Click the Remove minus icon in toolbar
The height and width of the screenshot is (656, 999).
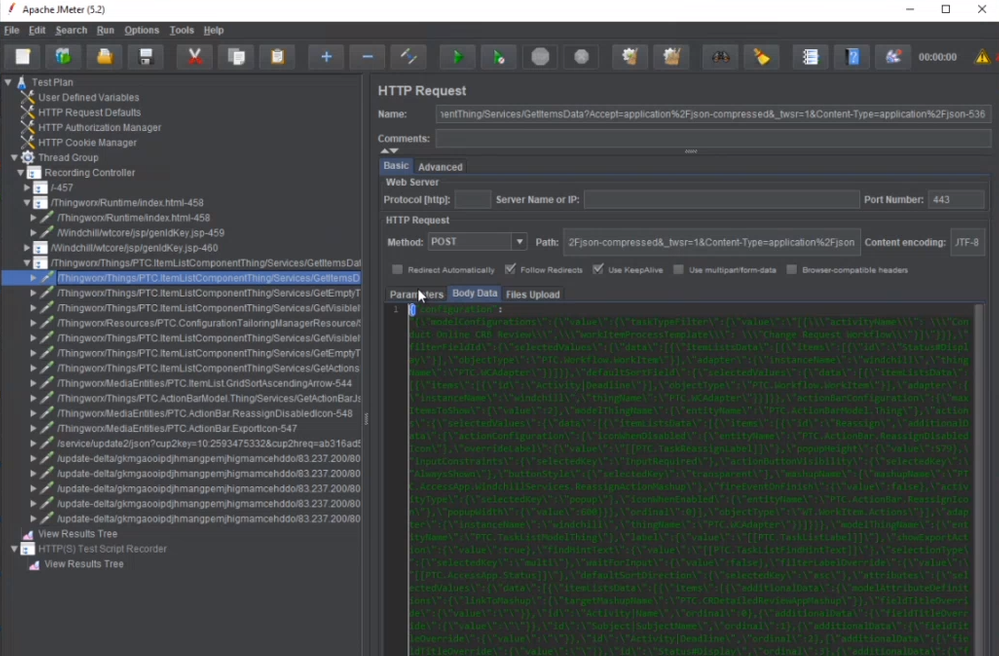[367, 57]
